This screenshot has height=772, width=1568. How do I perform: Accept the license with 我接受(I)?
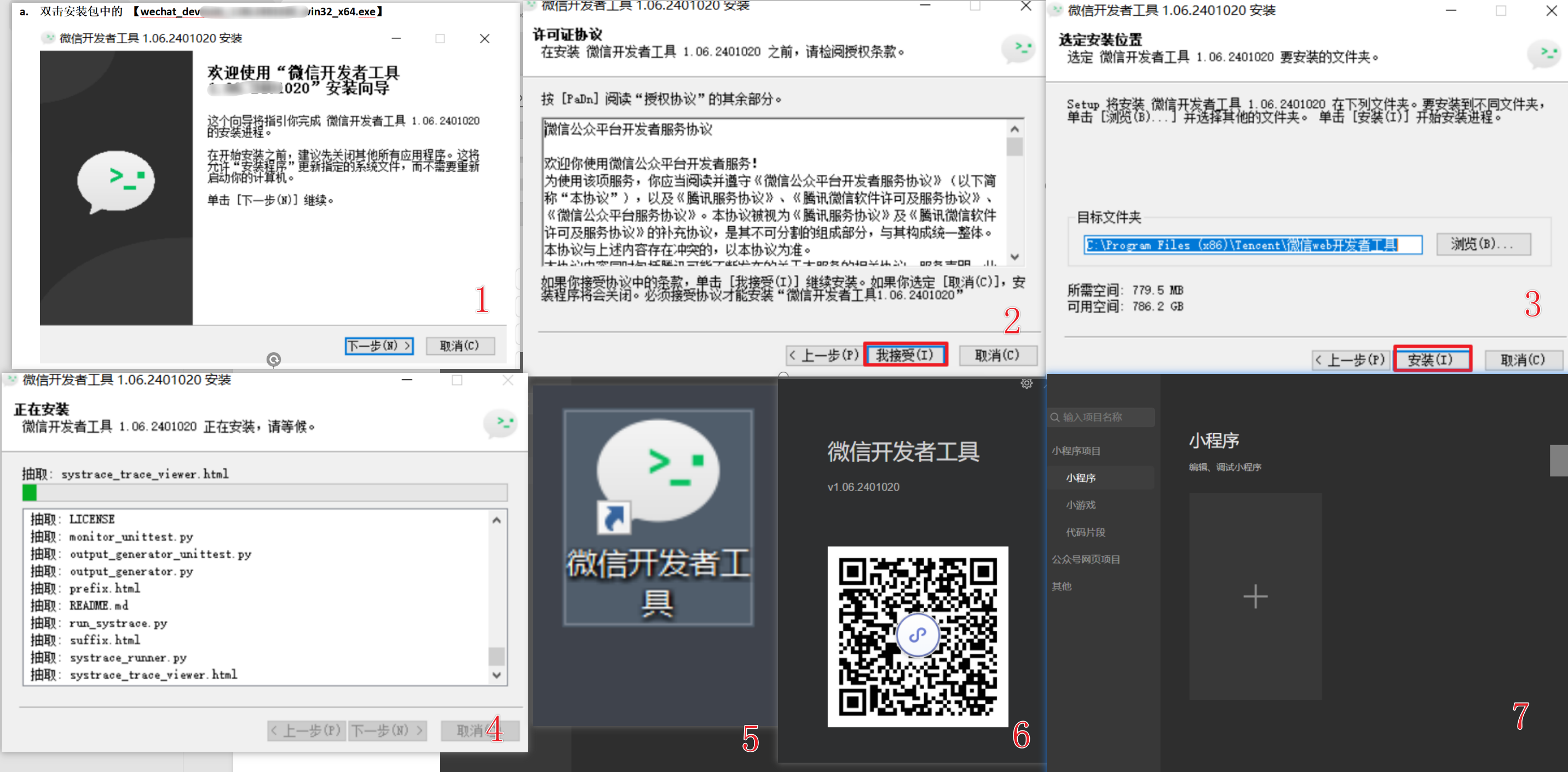[x=905, y=355]
